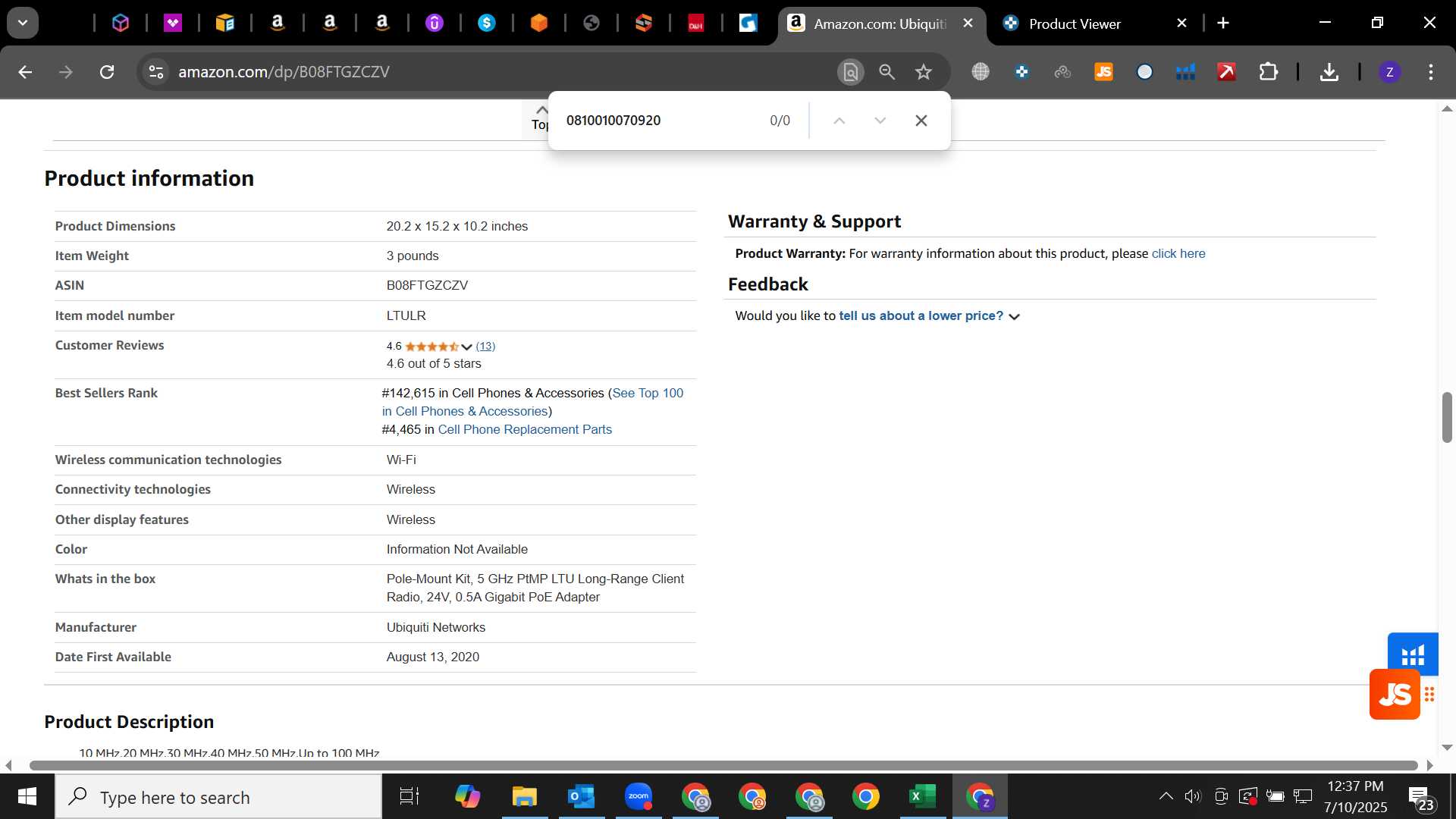Click the vertical page scrollbar thumb
The height and width of the screenshot is (819, 1456).
tap(1447, 417)
